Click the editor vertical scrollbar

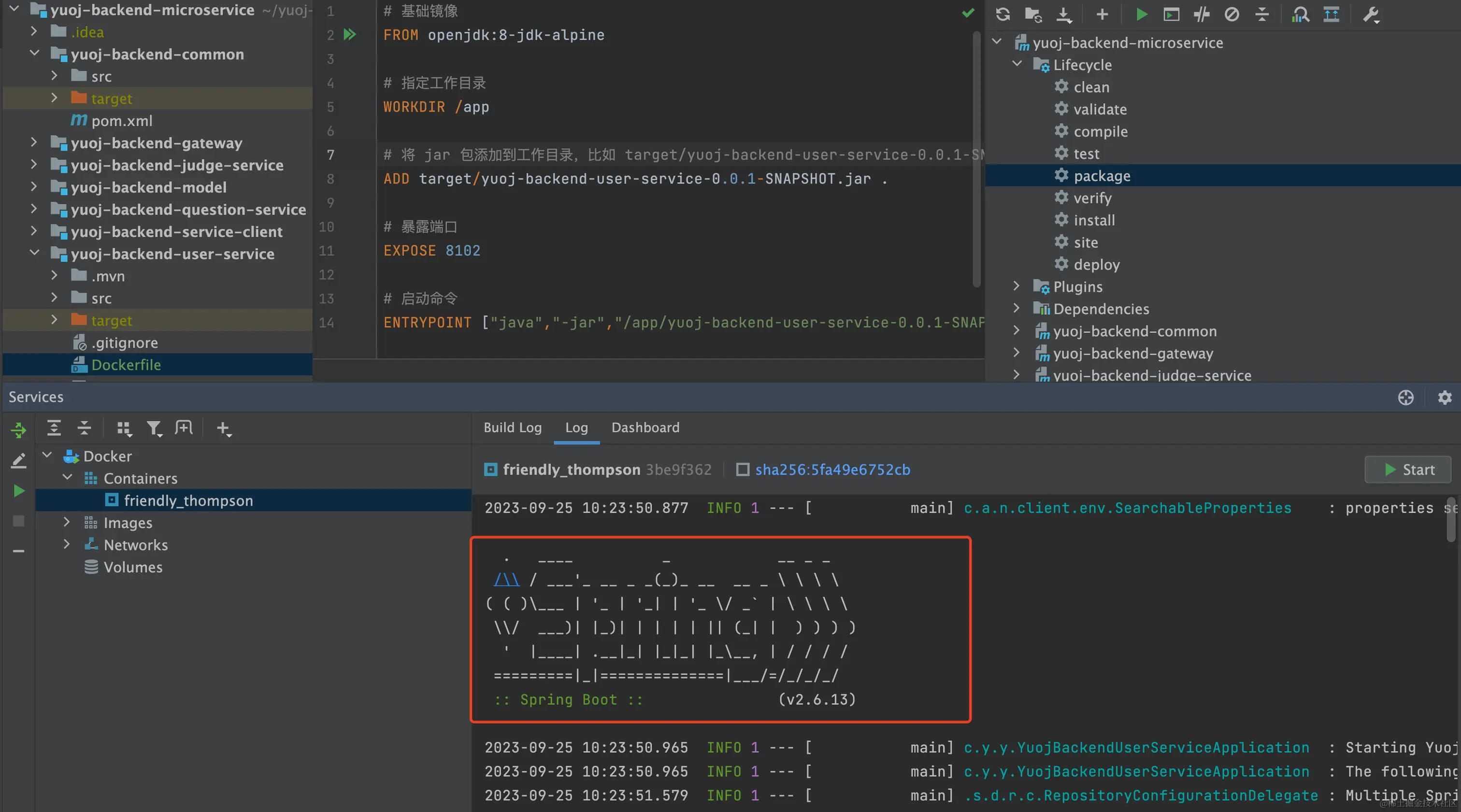(x=976, y=159)
